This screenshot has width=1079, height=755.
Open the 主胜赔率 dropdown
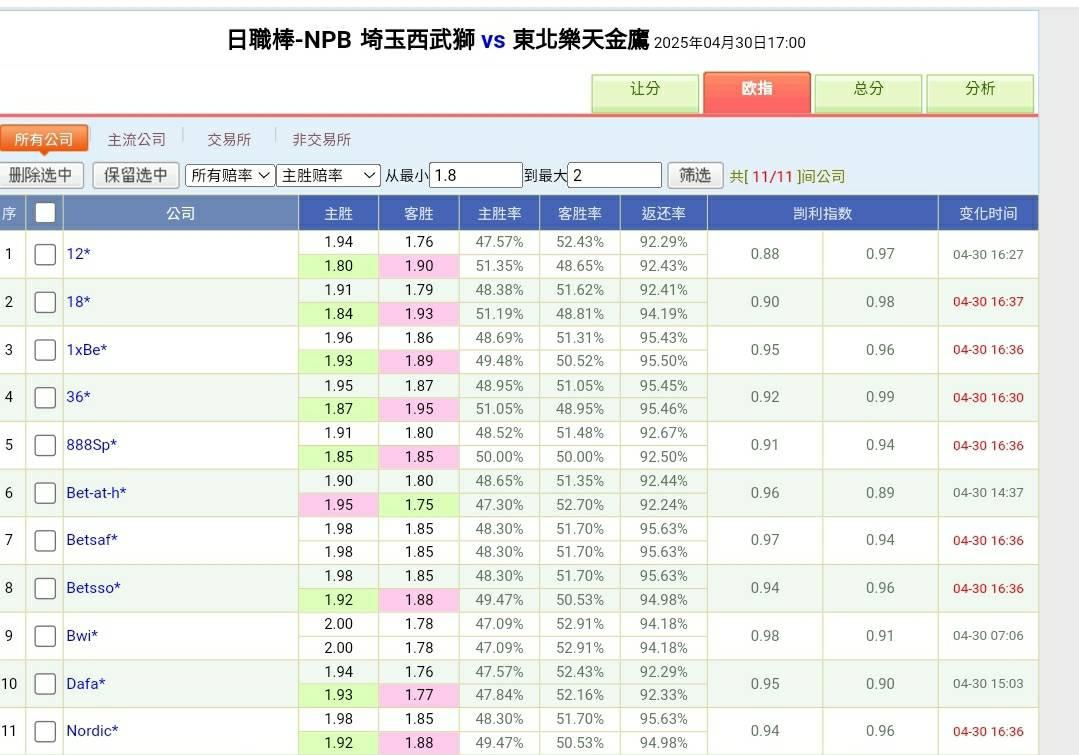click(328, 175)
